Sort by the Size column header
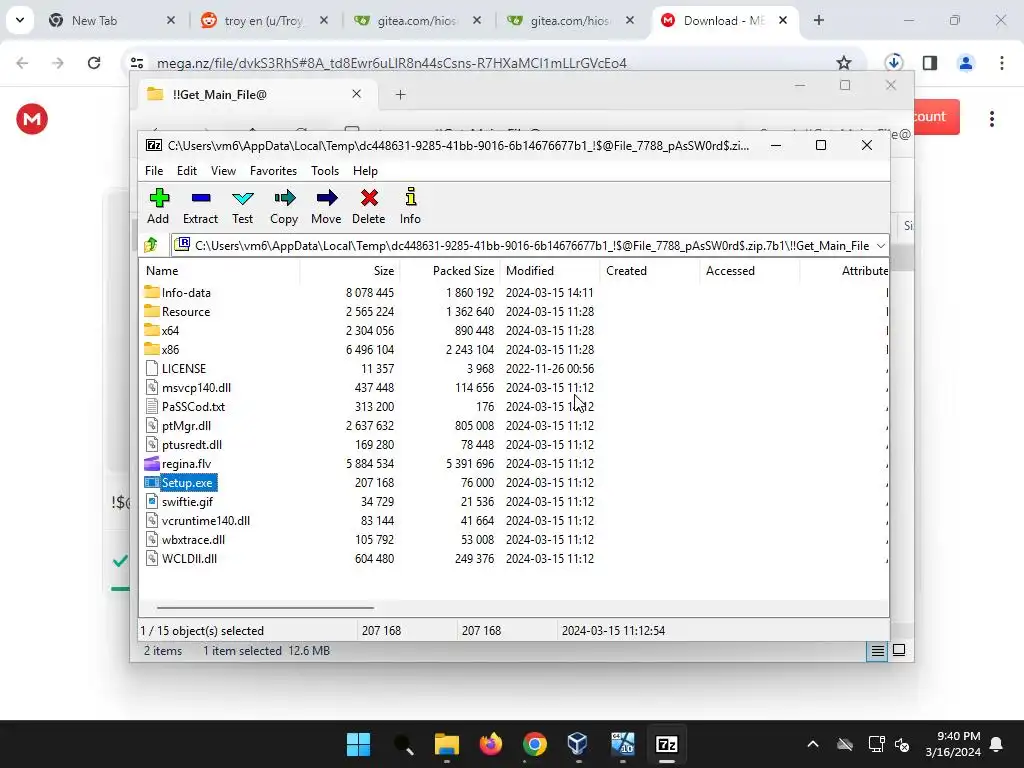This screenshot has width=1024, height=768. pyautogui.click(x=350, y=270)
